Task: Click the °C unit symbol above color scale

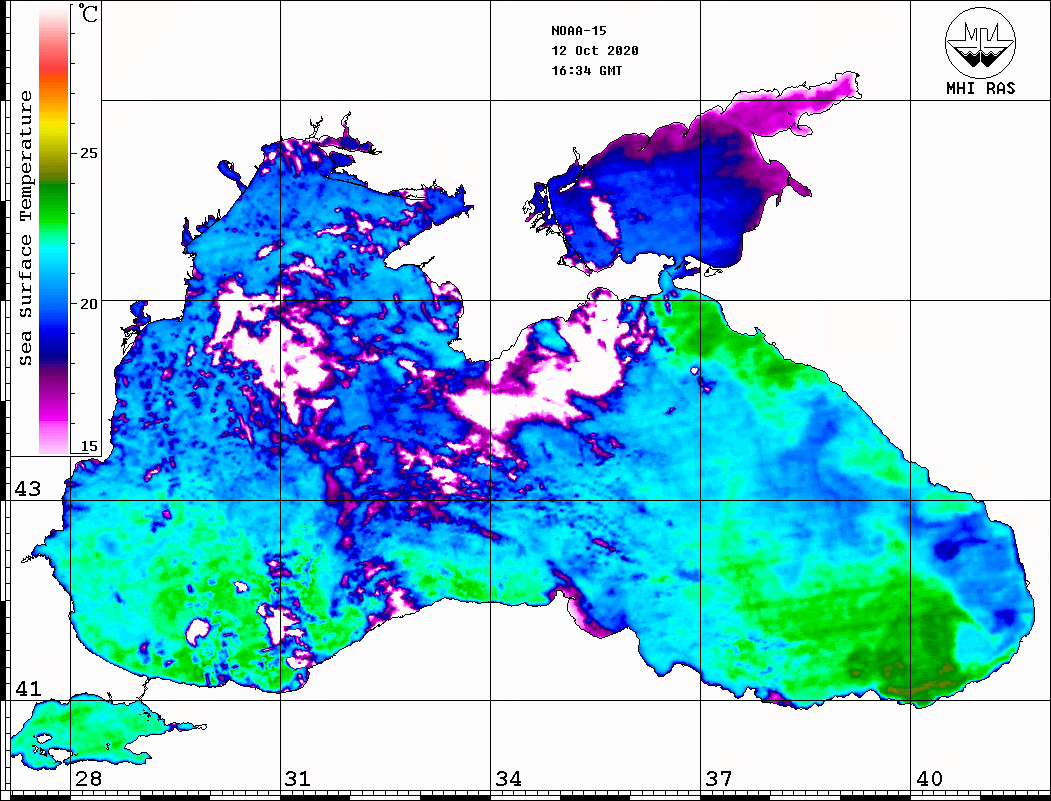Action: tap(89, 16)
